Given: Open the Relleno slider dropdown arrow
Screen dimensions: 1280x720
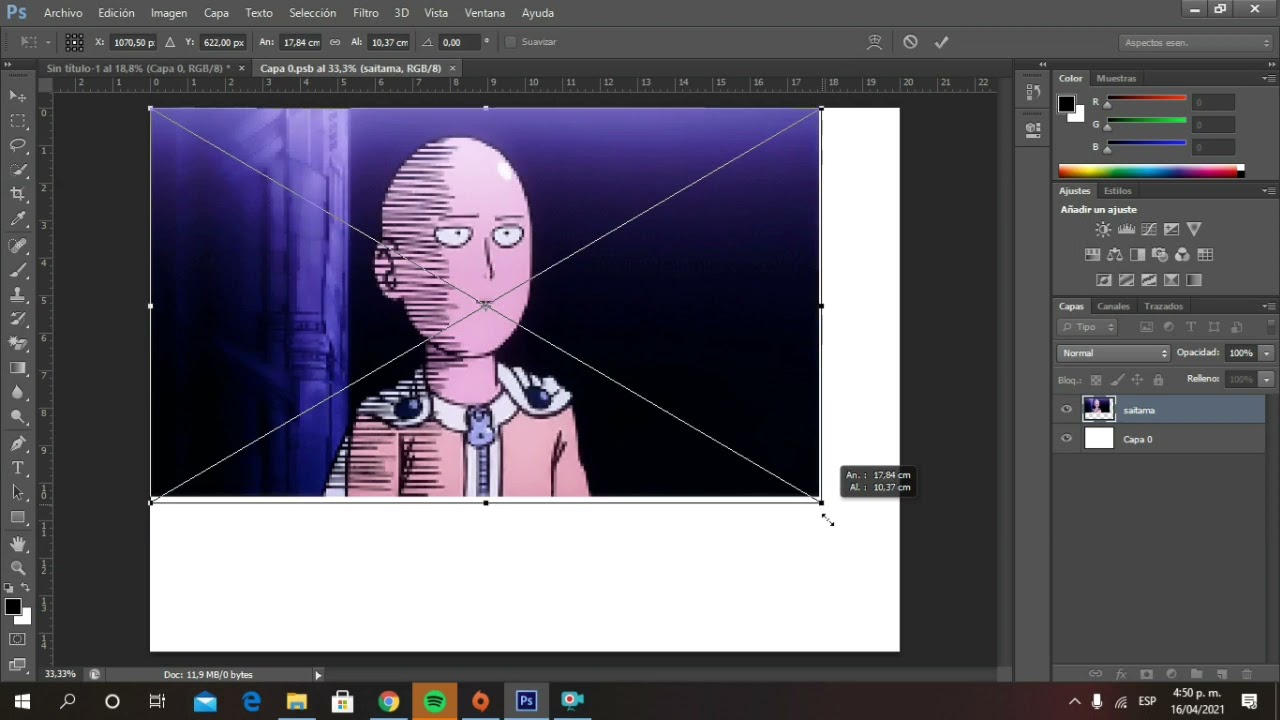Looking at the screenshot, I should (x=1266, y=379).
